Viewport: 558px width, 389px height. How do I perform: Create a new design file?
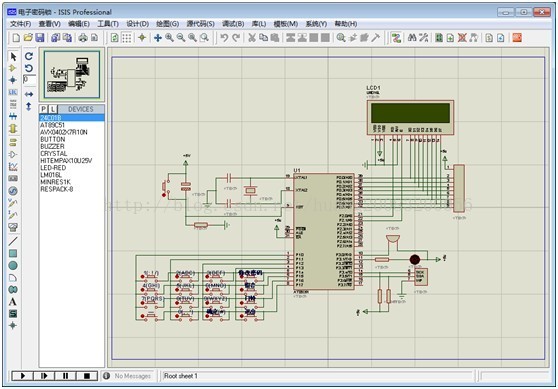(16, 38)
